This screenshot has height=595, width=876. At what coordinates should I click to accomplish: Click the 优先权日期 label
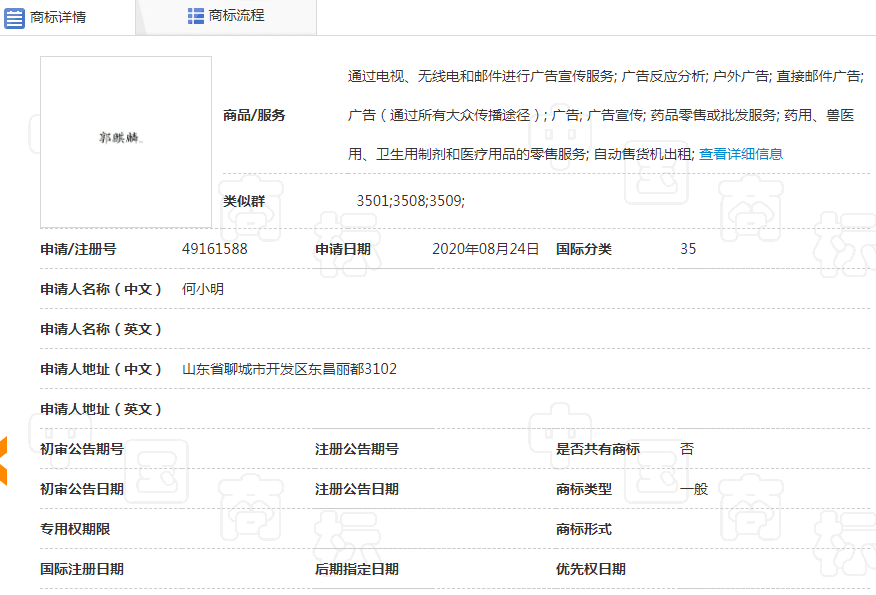[591, 569]
